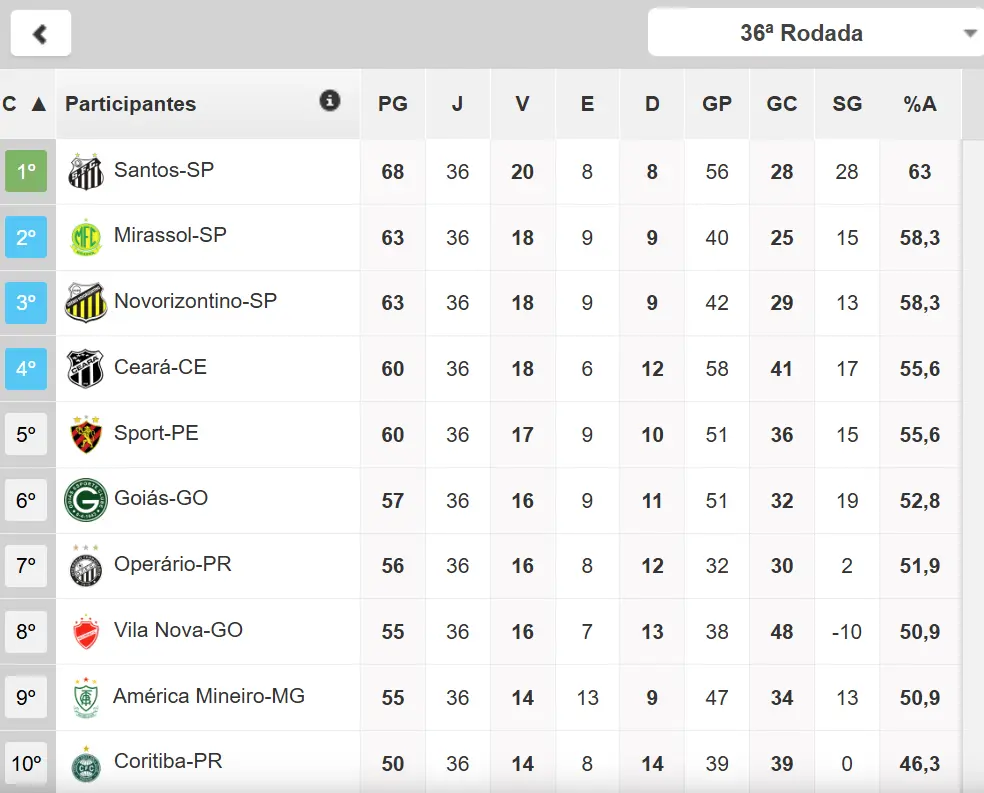Go back using the left arrow button

(x=41, y=33)
